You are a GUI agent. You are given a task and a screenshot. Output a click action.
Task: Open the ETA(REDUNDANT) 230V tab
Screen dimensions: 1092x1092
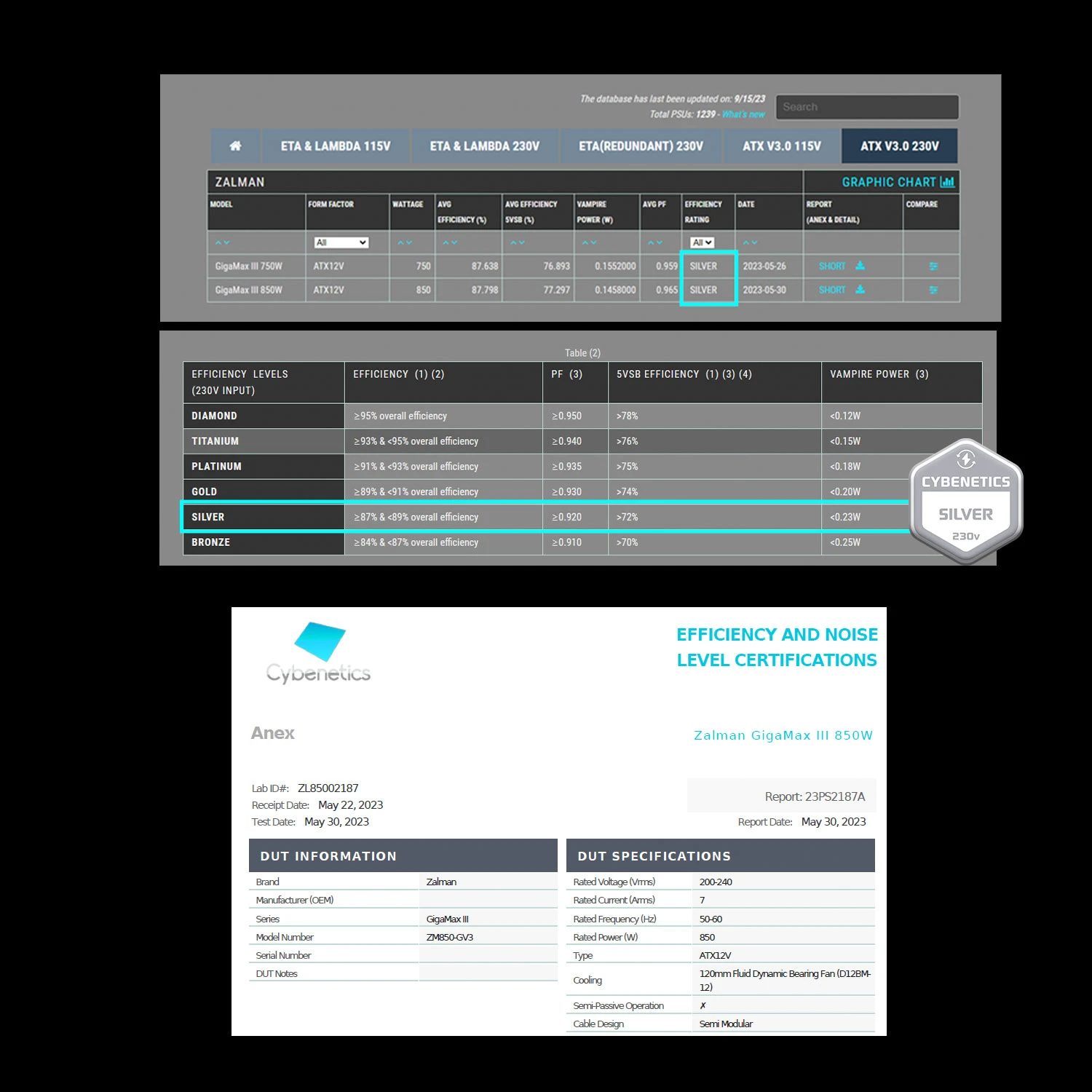pyautogui.click(x=641, y=146)
